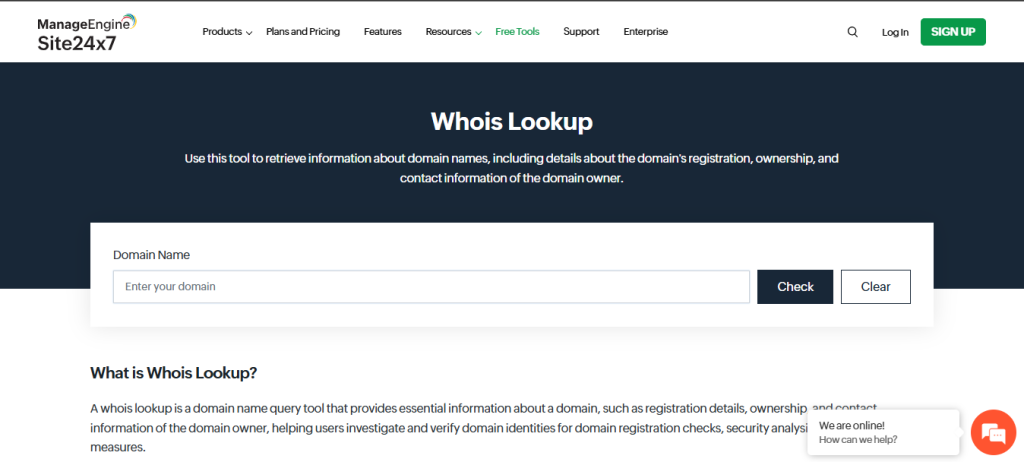Open the Free Tools page
Screen dimensions: 1024x462
tap(517, 32)
